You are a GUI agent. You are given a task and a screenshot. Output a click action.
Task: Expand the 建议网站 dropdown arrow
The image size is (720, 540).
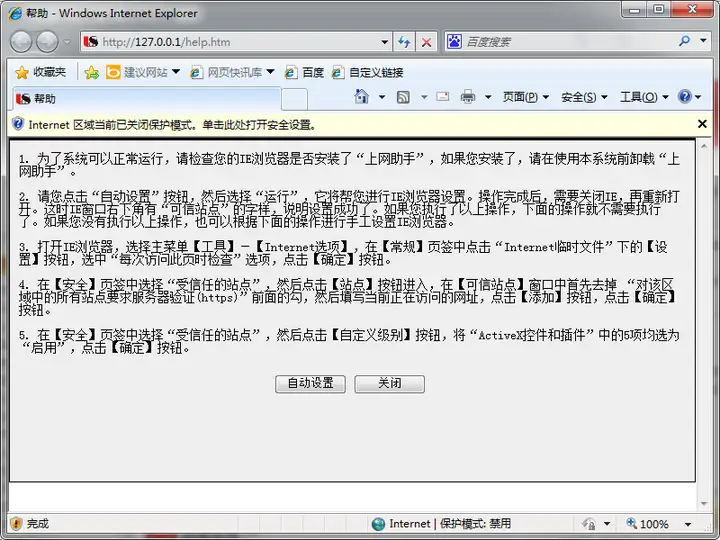coord(176,72)
